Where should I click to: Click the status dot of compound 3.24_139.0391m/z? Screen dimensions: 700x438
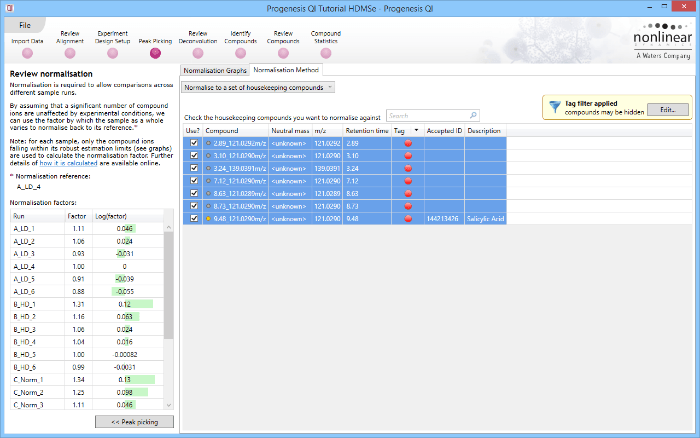click(208, 168)
